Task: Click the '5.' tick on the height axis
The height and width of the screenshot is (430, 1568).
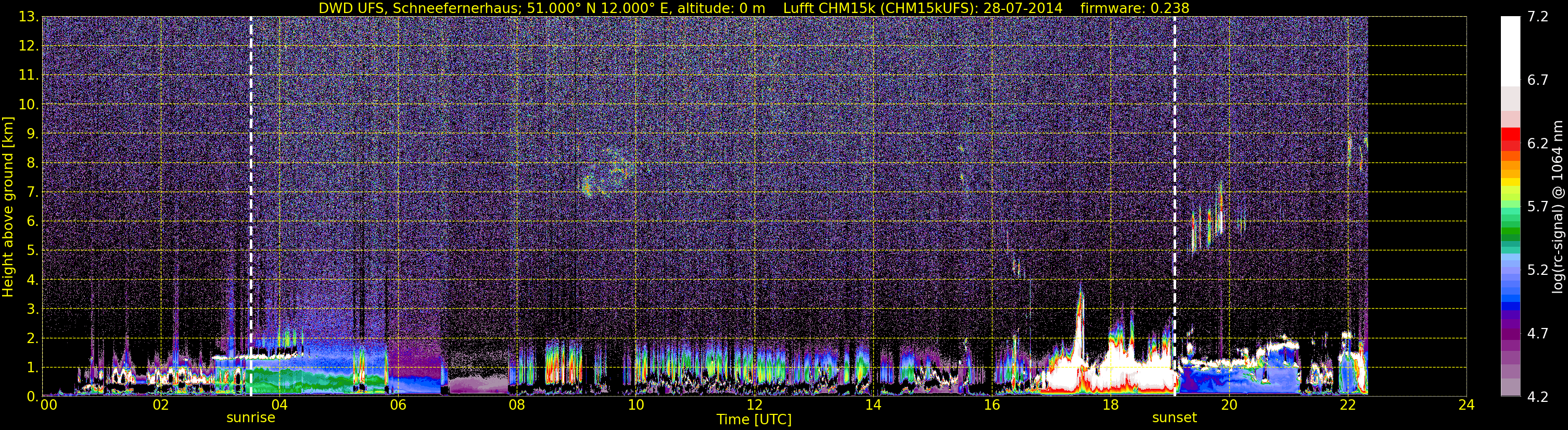Action: click(x=33, y=251)
